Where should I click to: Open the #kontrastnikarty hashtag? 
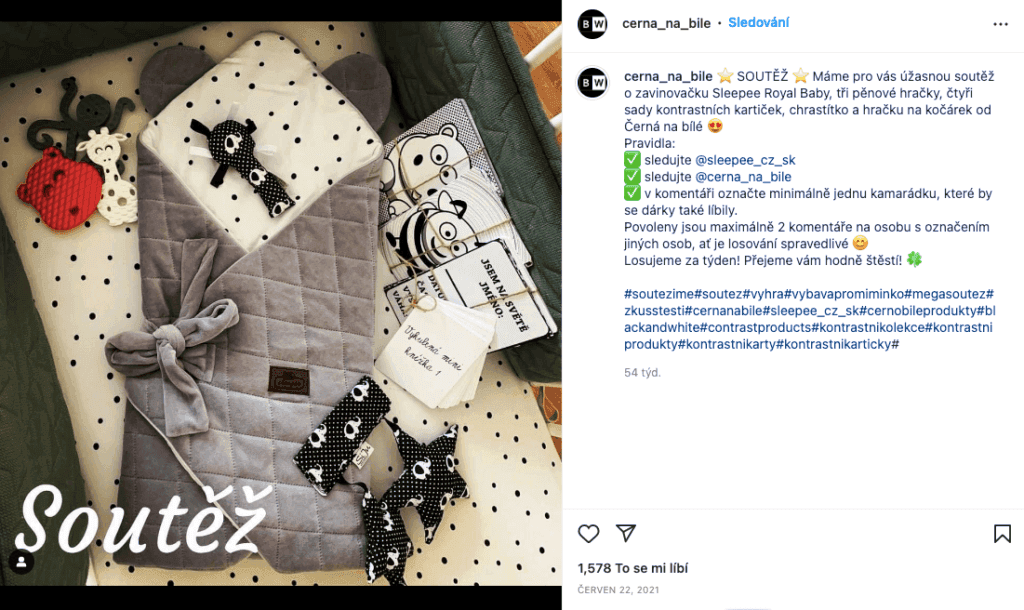point(727,344)
